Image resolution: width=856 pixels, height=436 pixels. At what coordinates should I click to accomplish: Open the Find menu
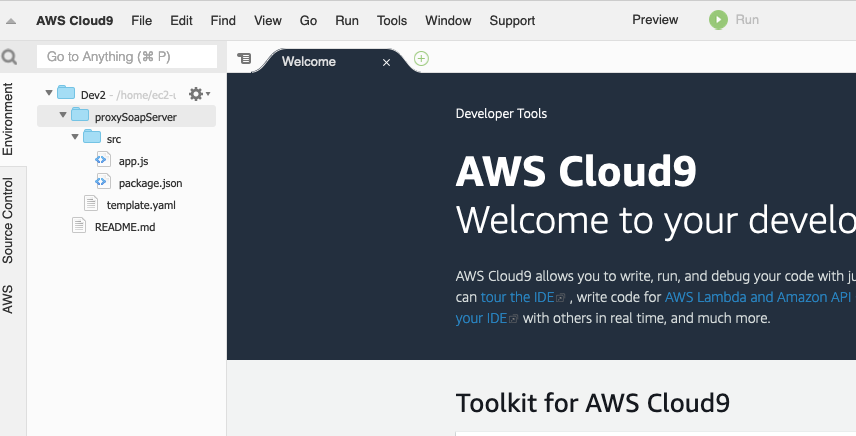(223, 21)
